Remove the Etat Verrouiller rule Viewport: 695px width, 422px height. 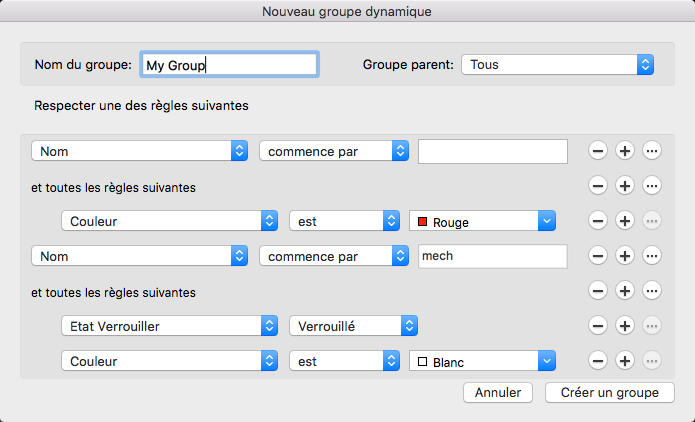(597, 326)
